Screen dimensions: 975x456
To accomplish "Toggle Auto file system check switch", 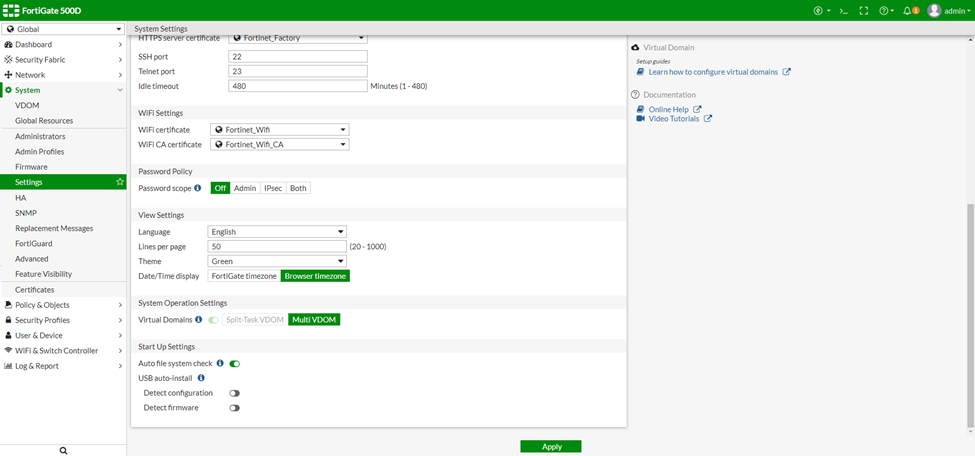I will click(235, 364).
